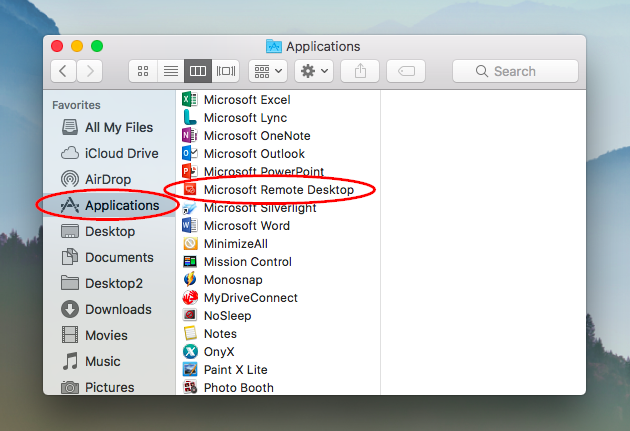Click the Monosnap lightning icon
This screenshot has height=431, width=630.
190,279
